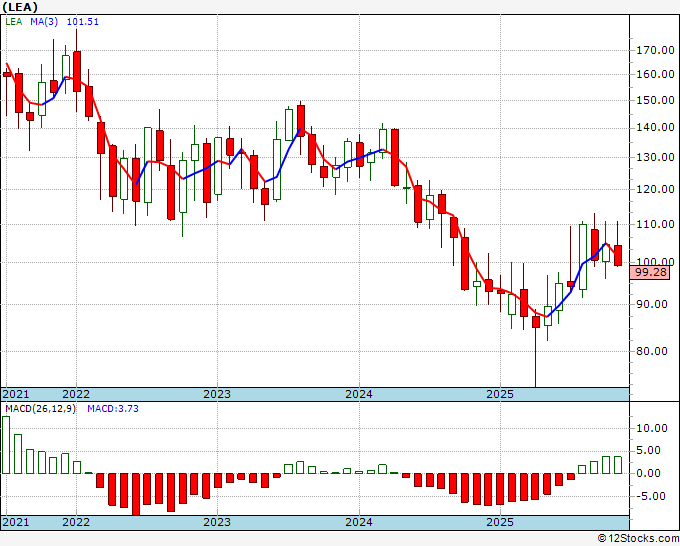Select the MACD(26,12,9) indicator label
Image resolution: width=680 pixels, height=546 pixels.
[40, 409]
